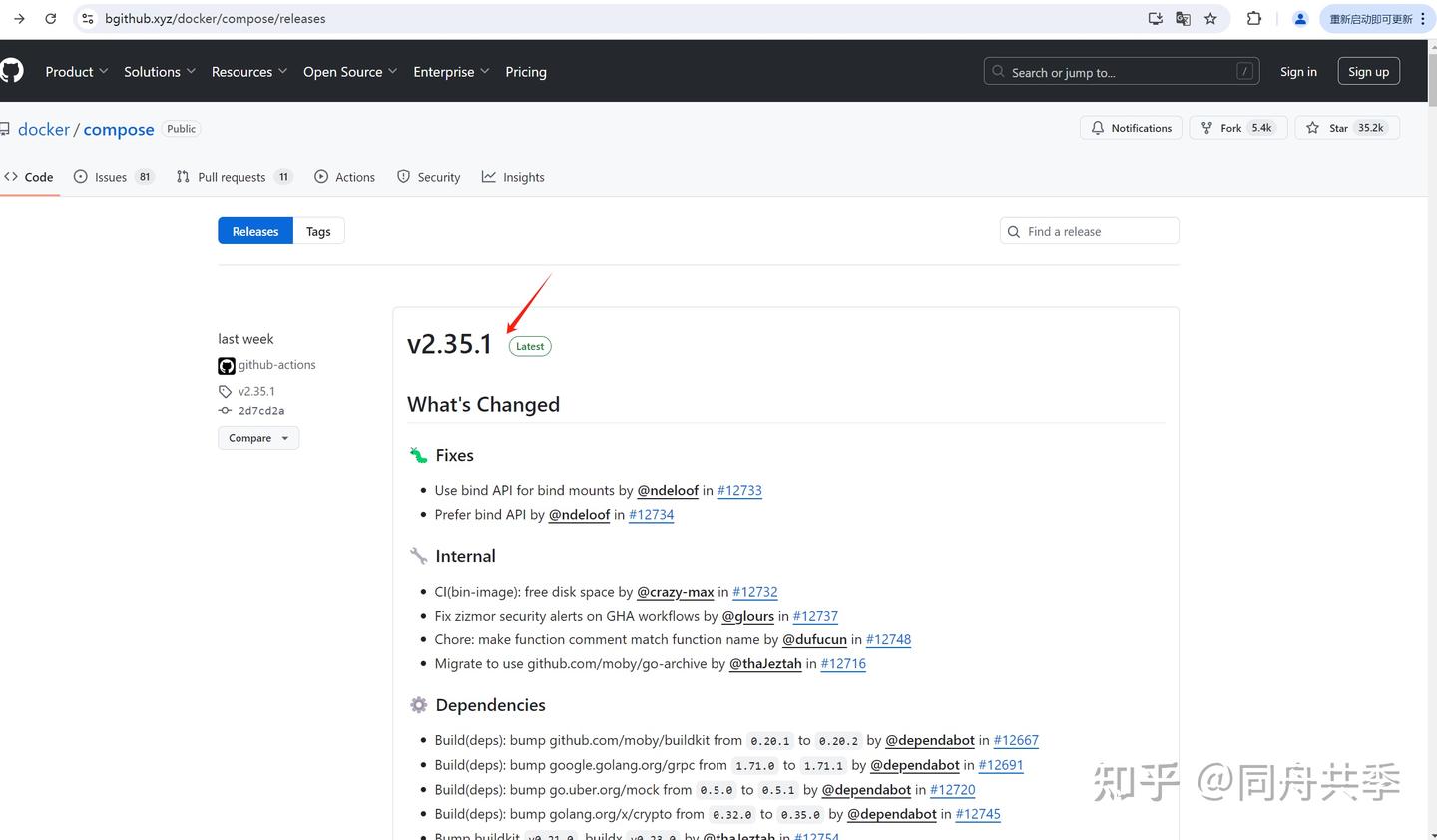This screenshot has width=1437, height=840.
Task: Open the browser extensions puzzle icon
Action: 1253,18
